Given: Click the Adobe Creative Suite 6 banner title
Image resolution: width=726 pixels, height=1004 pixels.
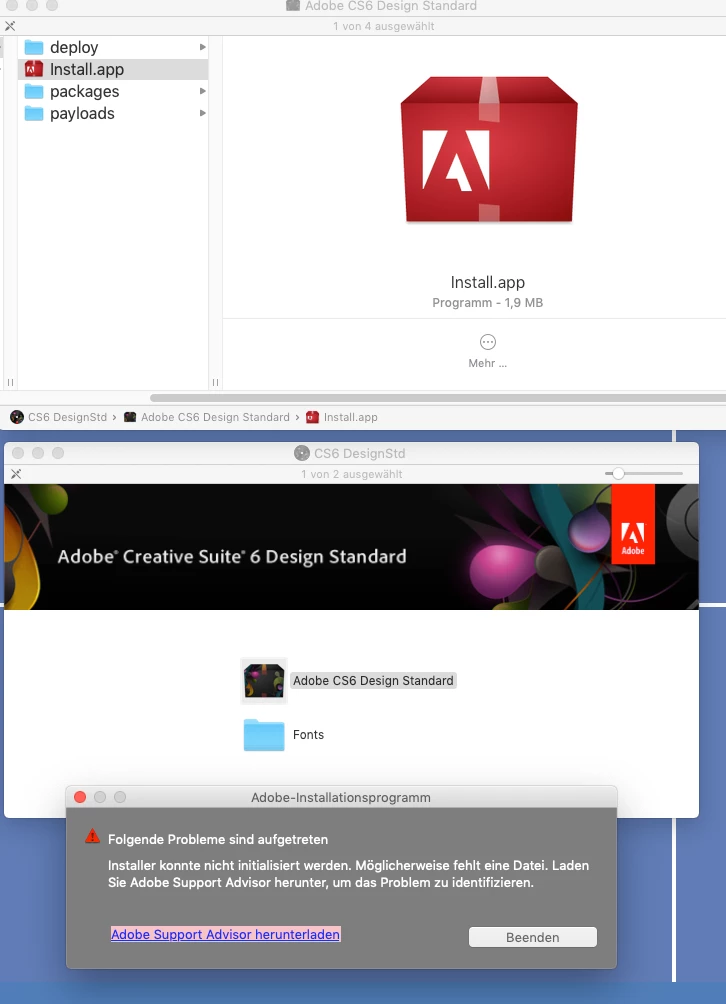Looking at the screenshot, I should pos(232,556).
